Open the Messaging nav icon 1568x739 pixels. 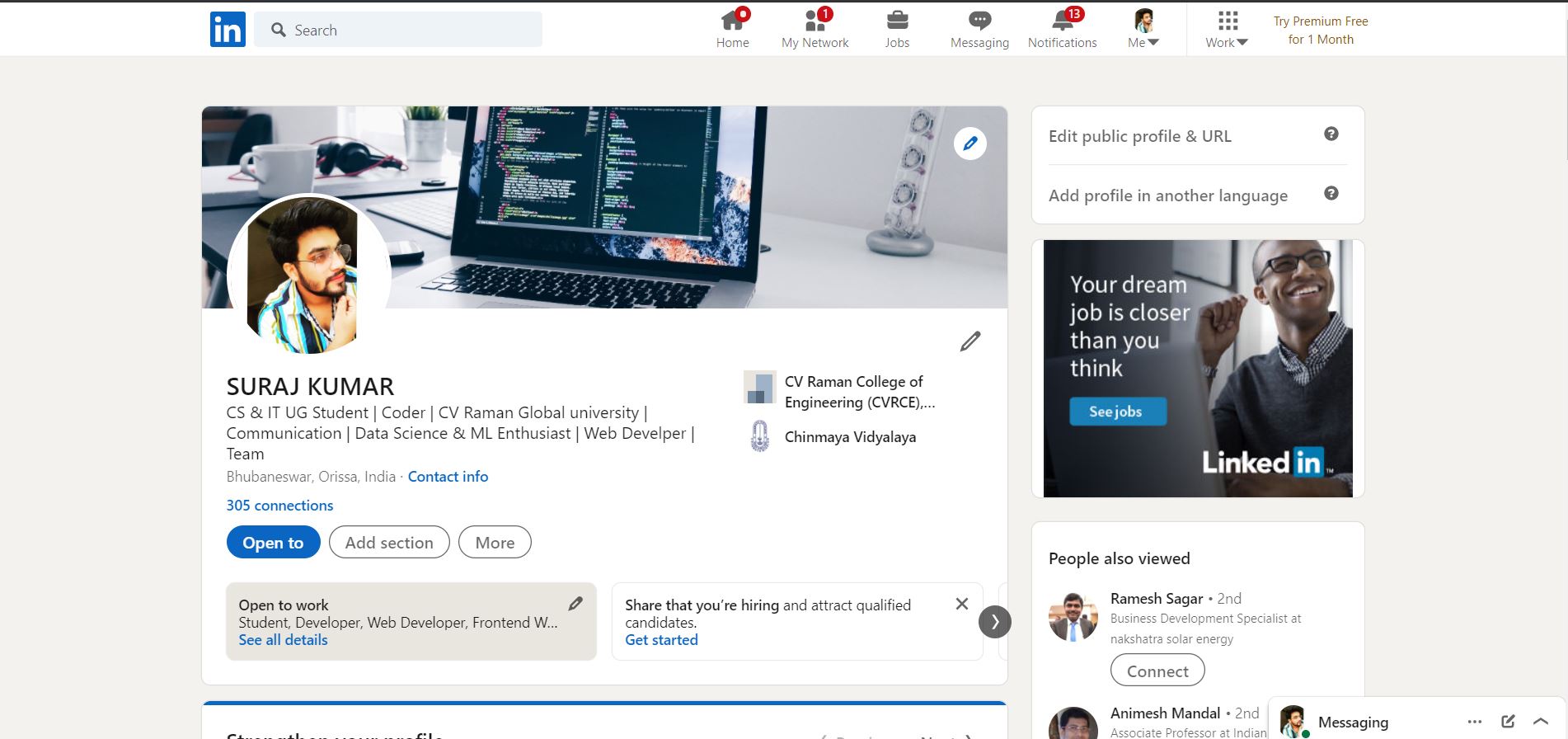click(x=979, y=21)
